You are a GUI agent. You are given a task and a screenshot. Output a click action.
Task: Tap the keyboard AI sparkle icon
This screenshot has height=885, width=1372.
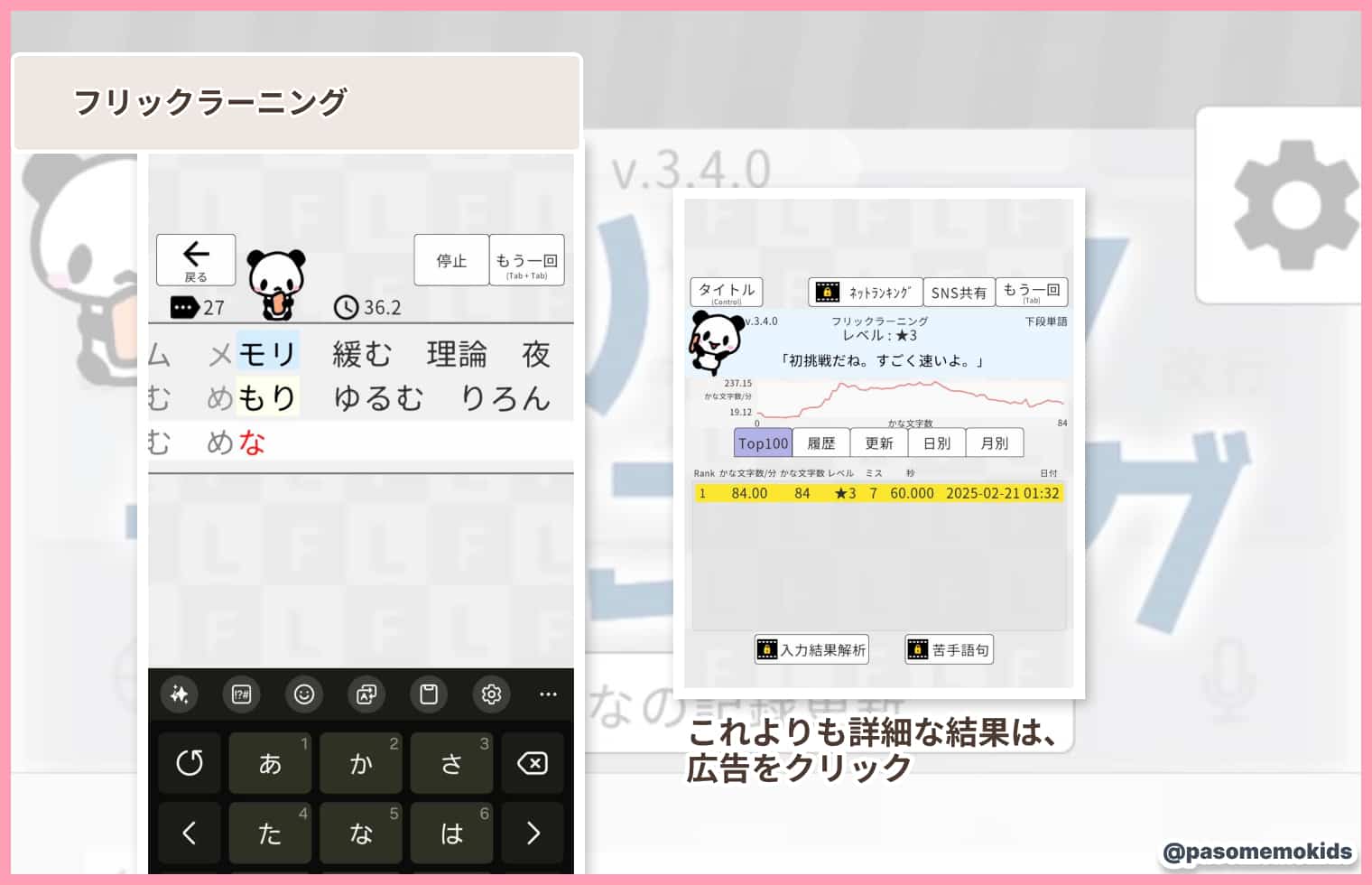pyautogui.click(x=180, y=694)
